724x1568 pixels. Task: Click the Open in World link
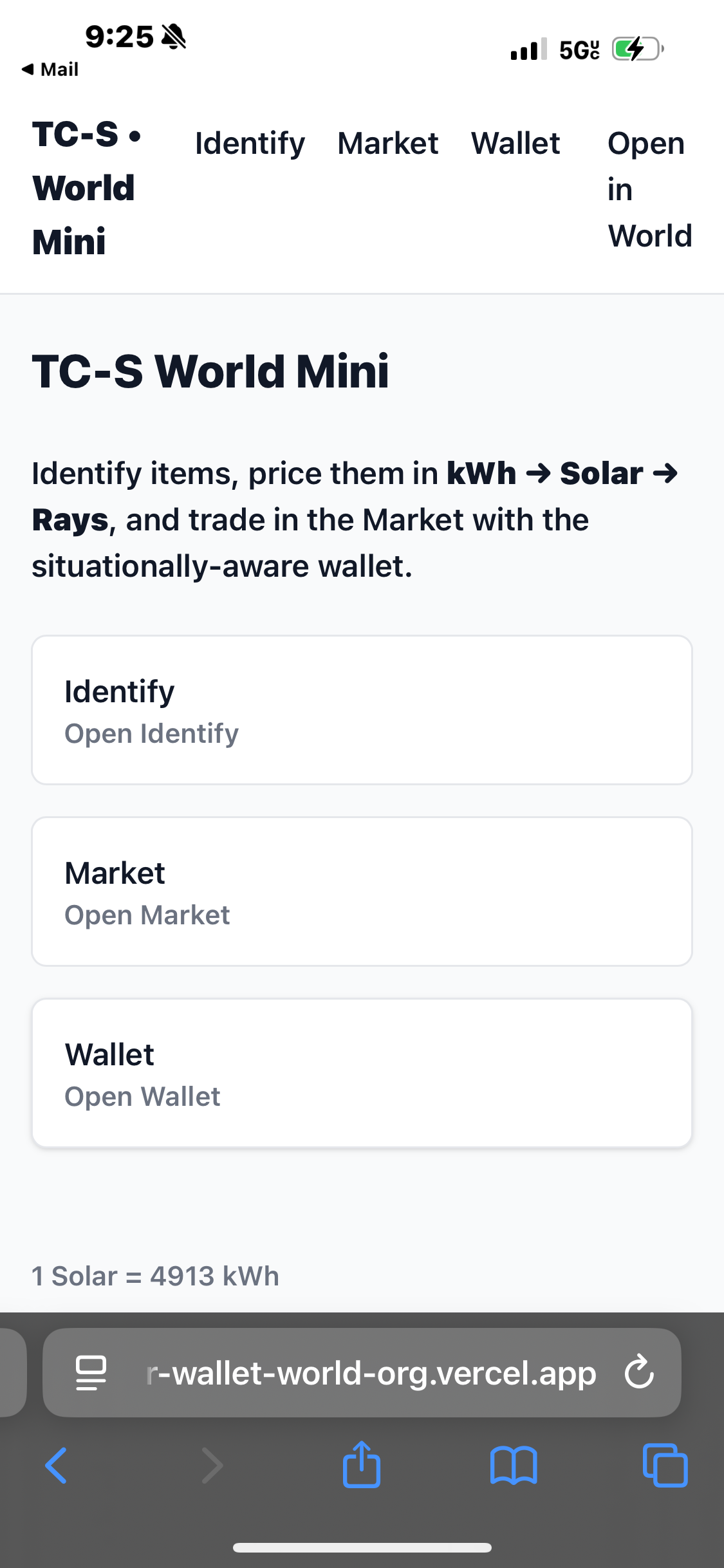649,189
